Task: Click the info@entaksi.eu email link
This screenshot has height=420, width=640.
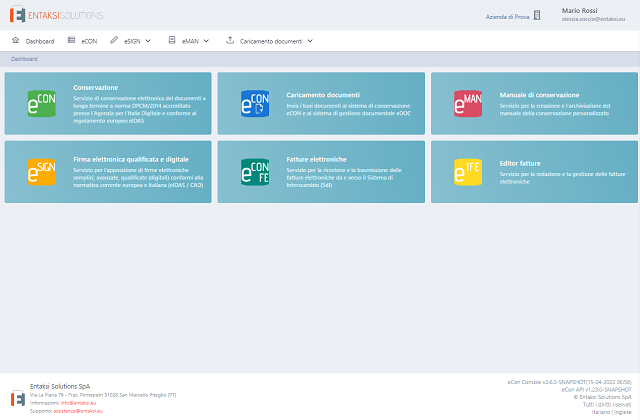Action: [x=78, y=403]
